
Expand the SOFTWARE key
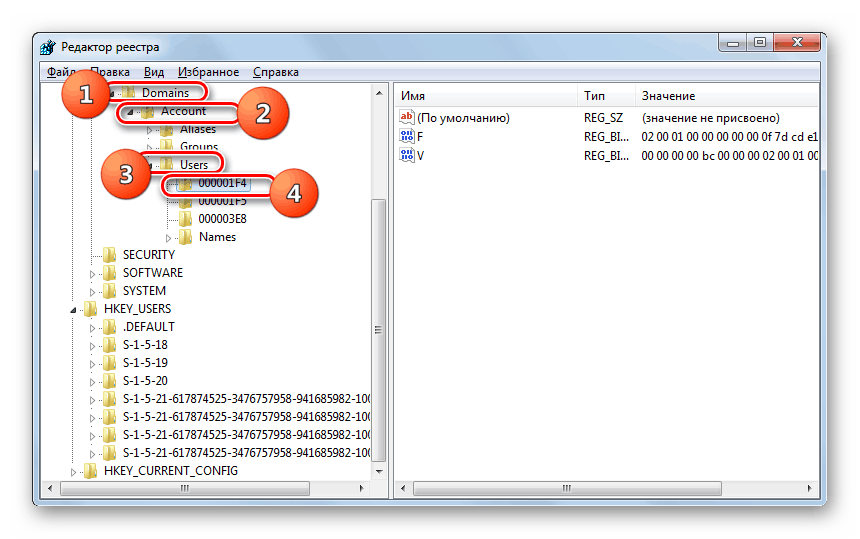pos(93,274)
